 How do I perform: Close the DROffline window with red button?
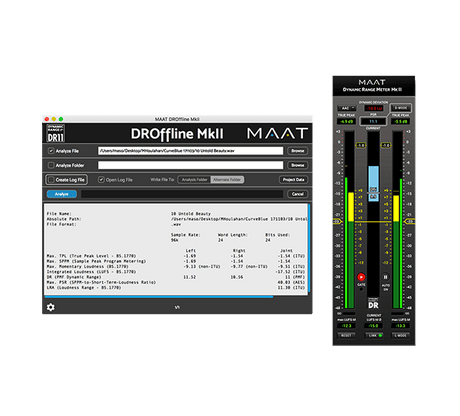[47, 119]
